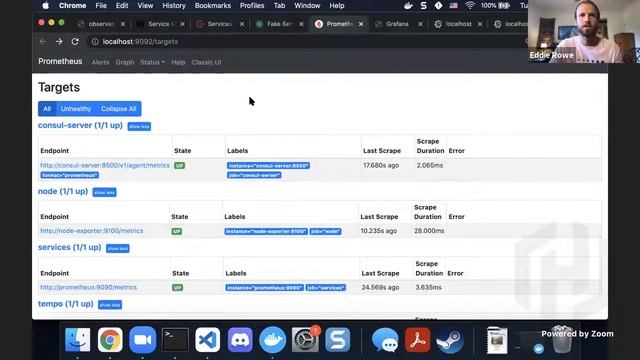Switch to the Fake Service browser tab

[x=279, y=24]
